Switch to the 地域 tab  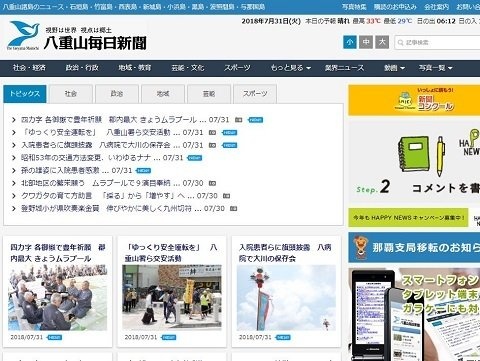(x=163, y=94)
